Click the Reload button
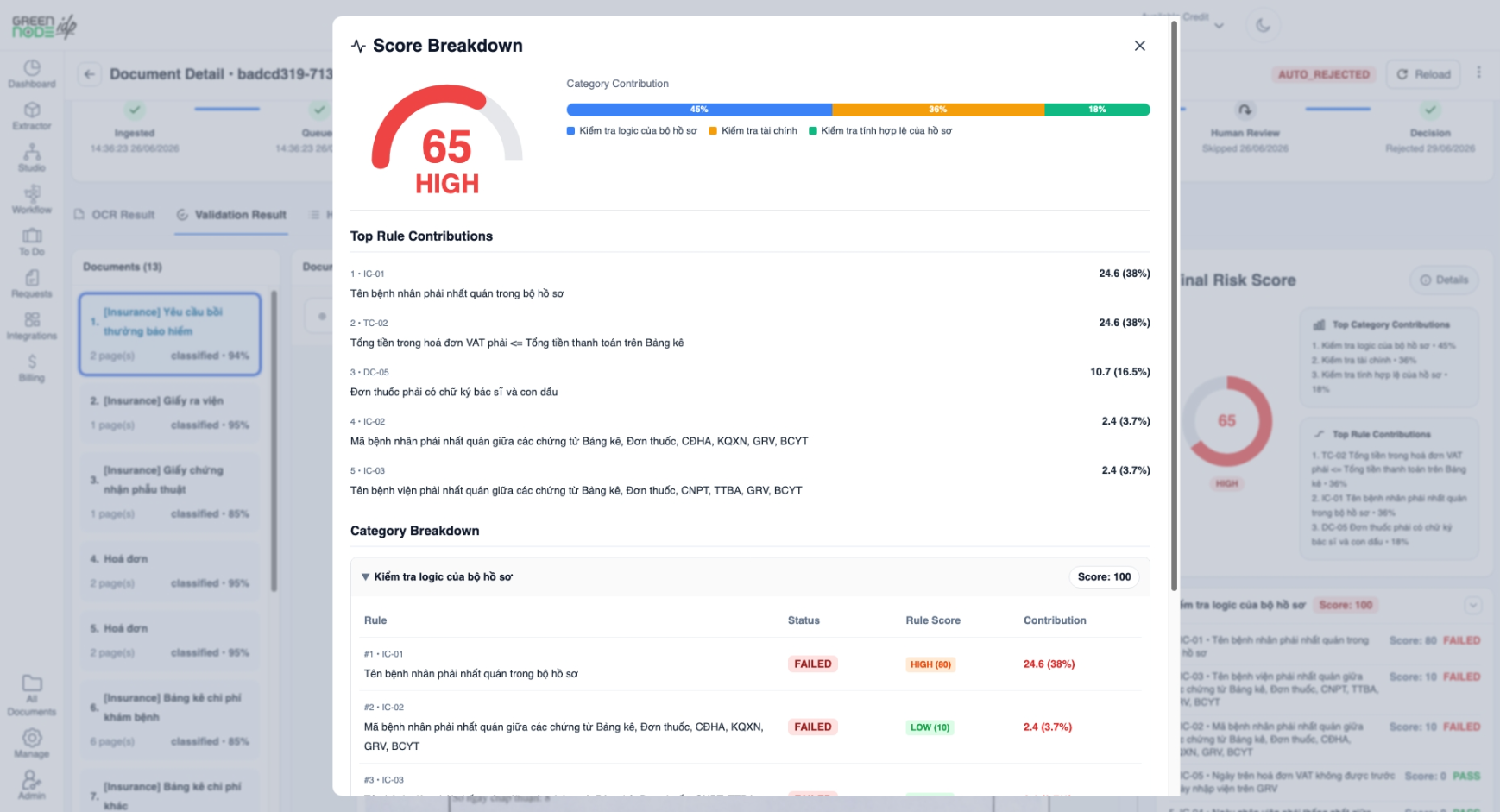This screenshot has width=1500, height=812. (1423, 74)
